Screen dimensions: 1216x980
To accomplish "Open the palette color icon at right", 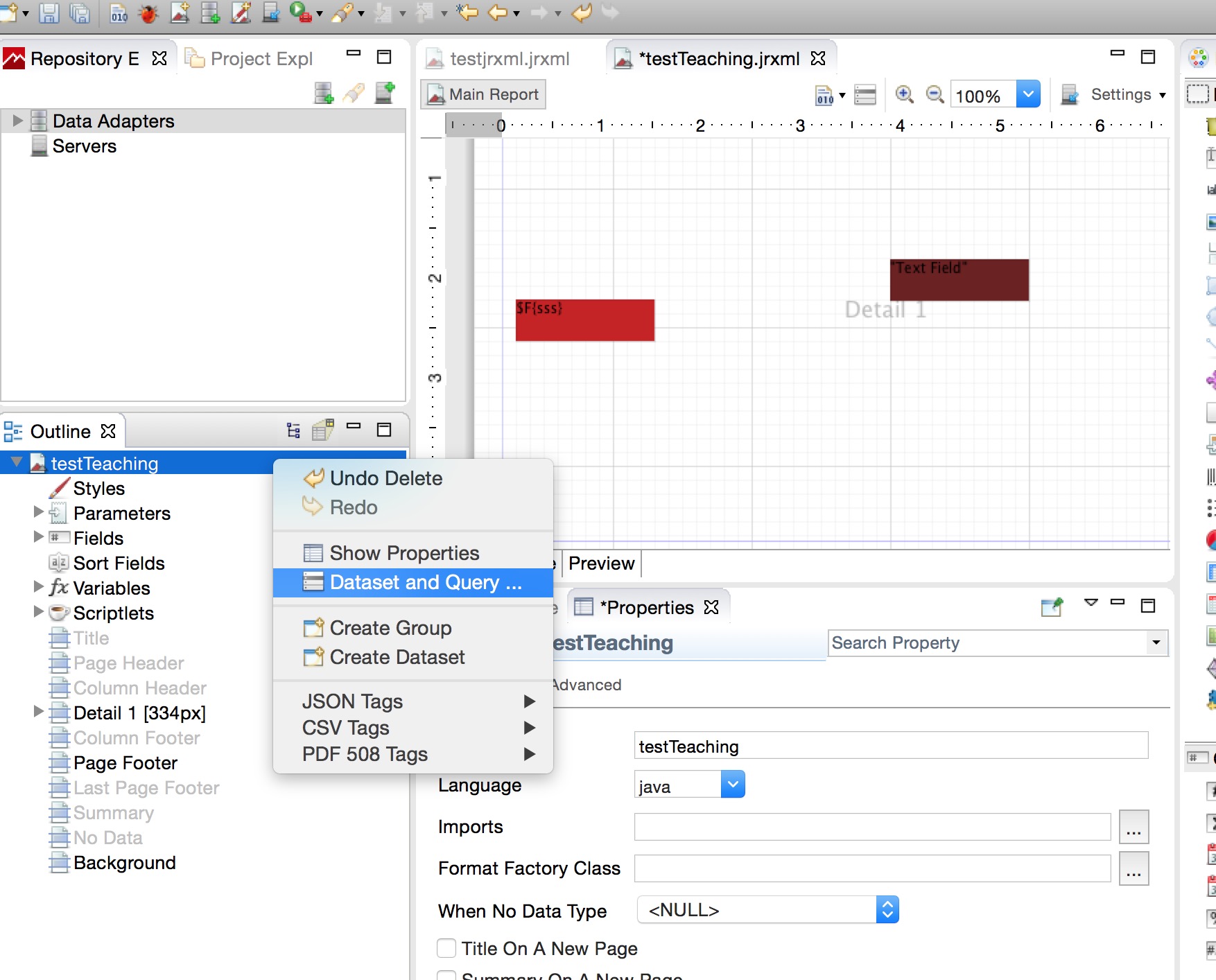I will tap(1199, 58).
